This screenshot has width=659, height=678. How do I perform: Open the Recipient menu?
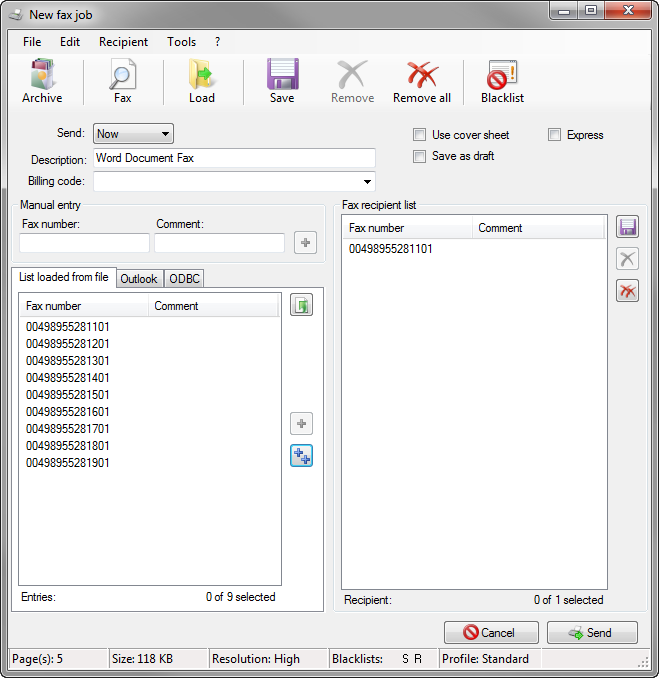point(123,42)
